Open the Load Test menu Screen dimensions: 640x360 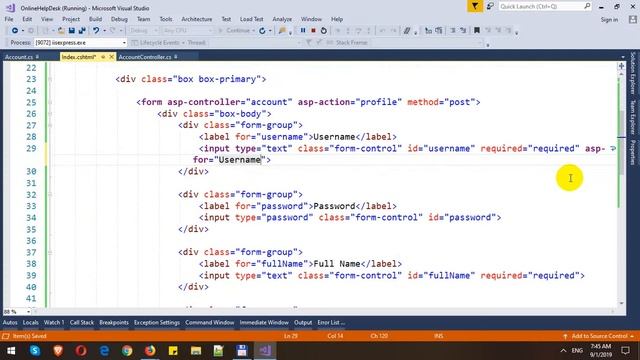point(251,19)
